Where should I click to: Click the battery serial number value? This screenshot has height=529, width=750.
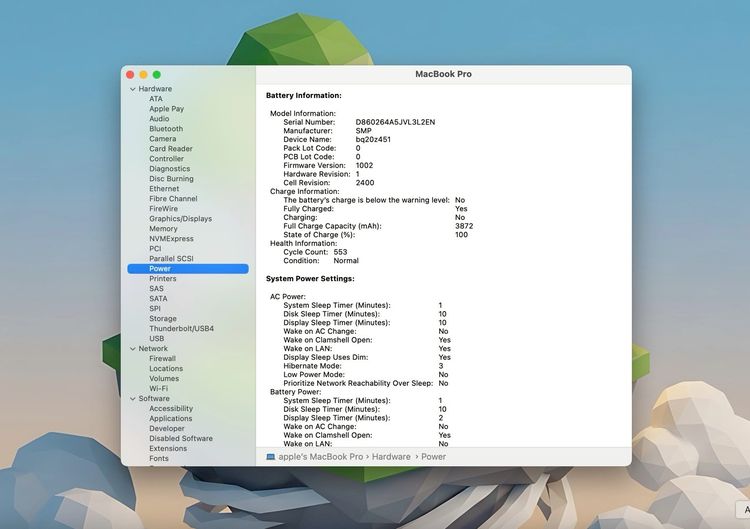pos(395,122)
